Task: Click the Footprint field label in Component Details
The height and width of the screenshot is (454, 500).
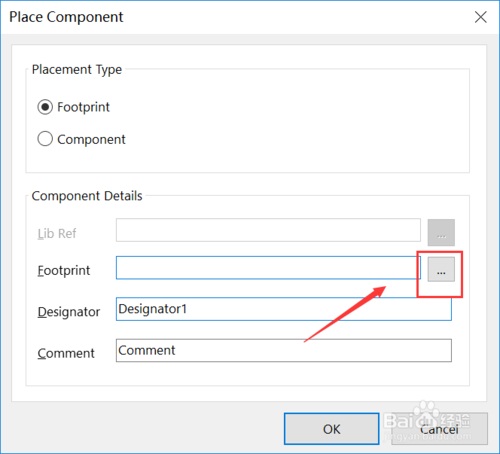Action: pos(64,271)
